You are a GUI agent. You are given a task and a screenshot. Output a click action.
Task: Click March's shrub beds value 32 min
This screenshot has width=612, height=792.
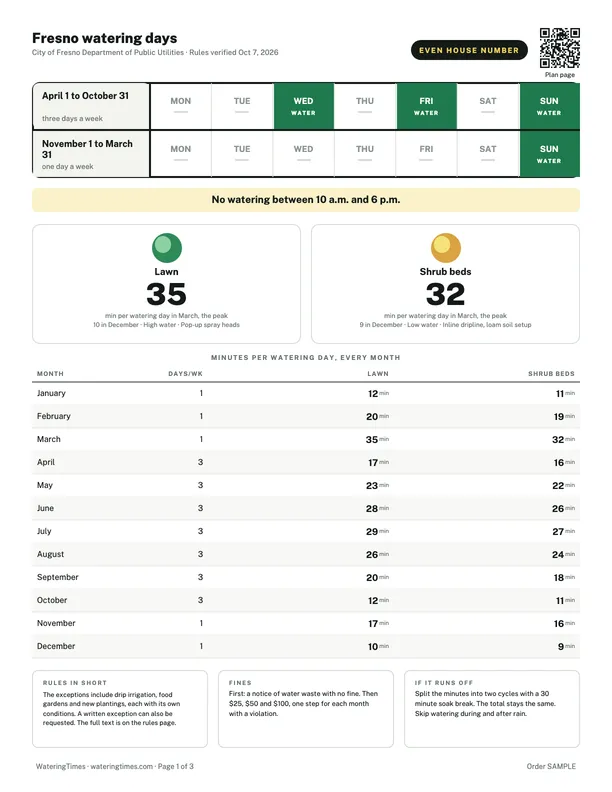point(563,439)
